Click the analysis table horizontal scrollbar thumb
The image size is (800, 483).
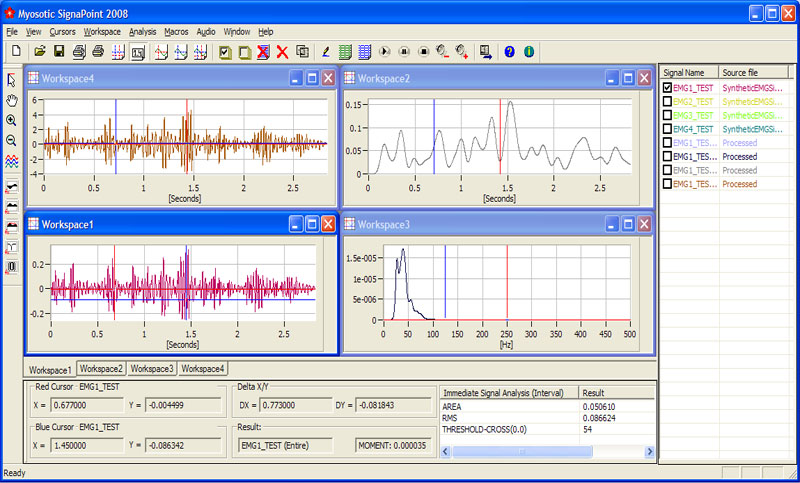tap(522, 451)
